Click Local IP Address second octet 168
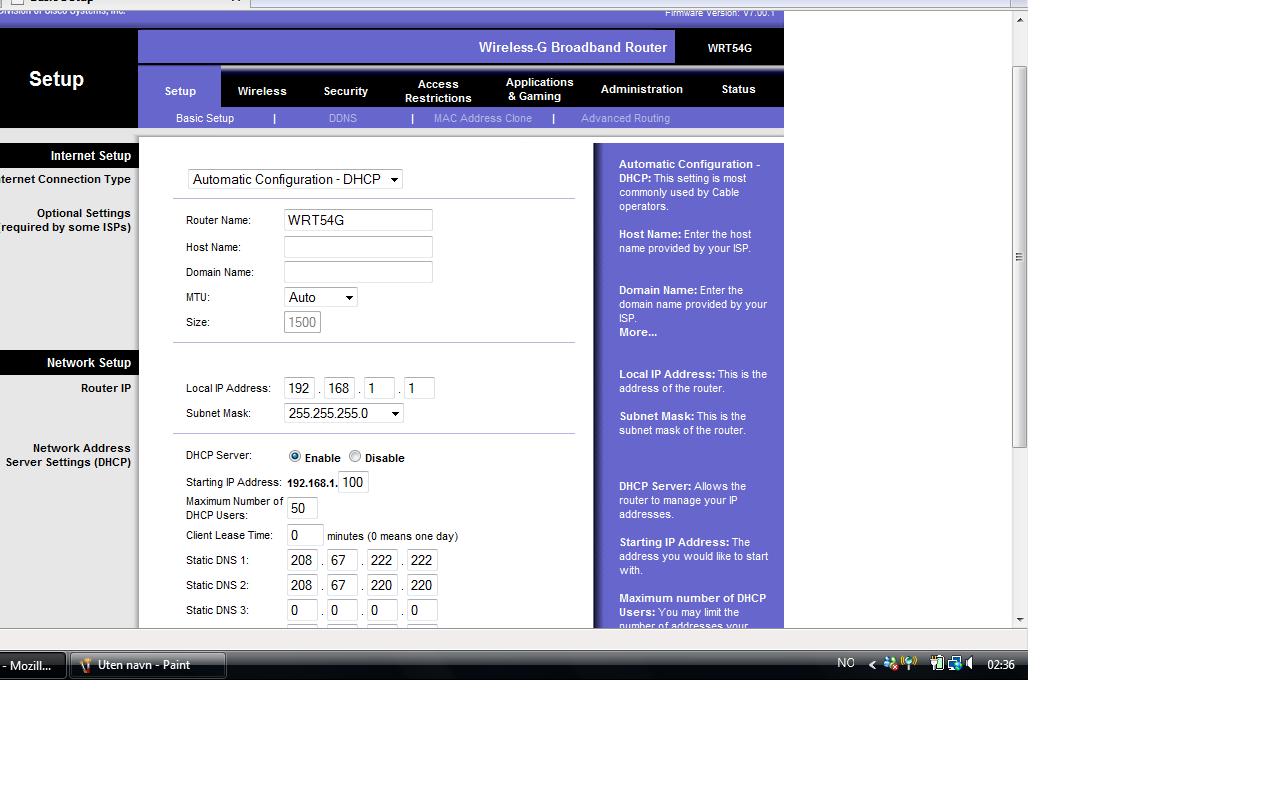The image size is (1280, 800). tap(340, 388)
